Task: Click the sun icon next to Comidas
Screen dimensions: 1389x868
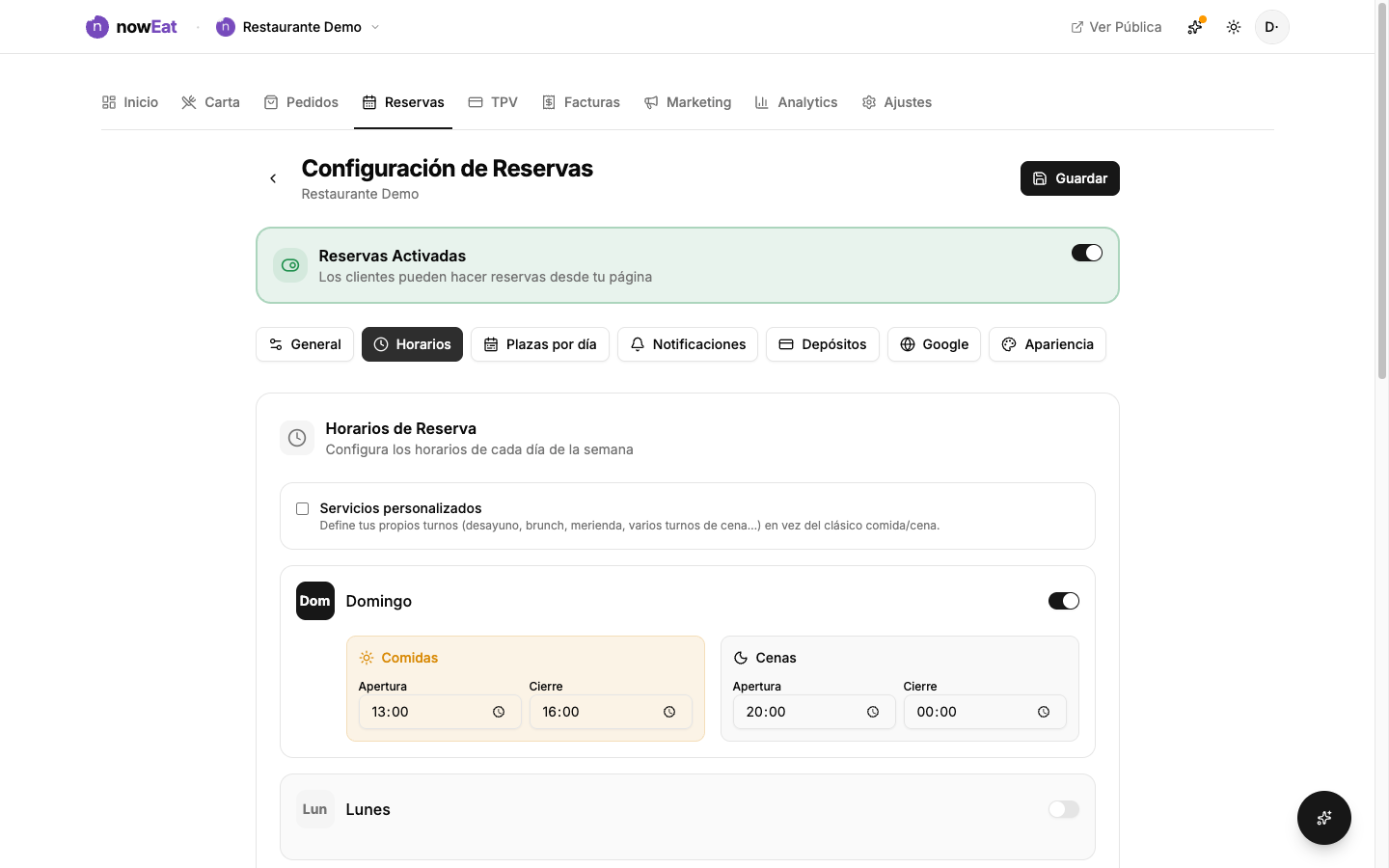Action: click(x=367, y=658)
